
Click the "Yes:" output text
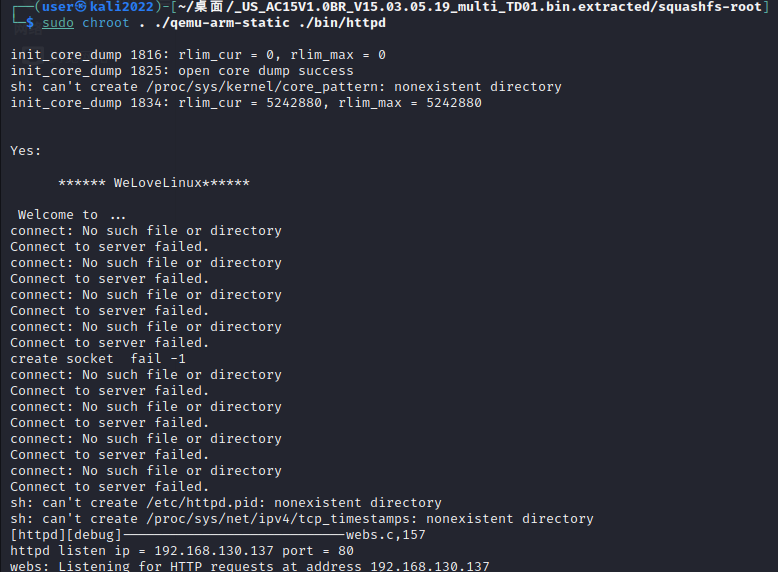pyautogui.click(x=26, y=151)
